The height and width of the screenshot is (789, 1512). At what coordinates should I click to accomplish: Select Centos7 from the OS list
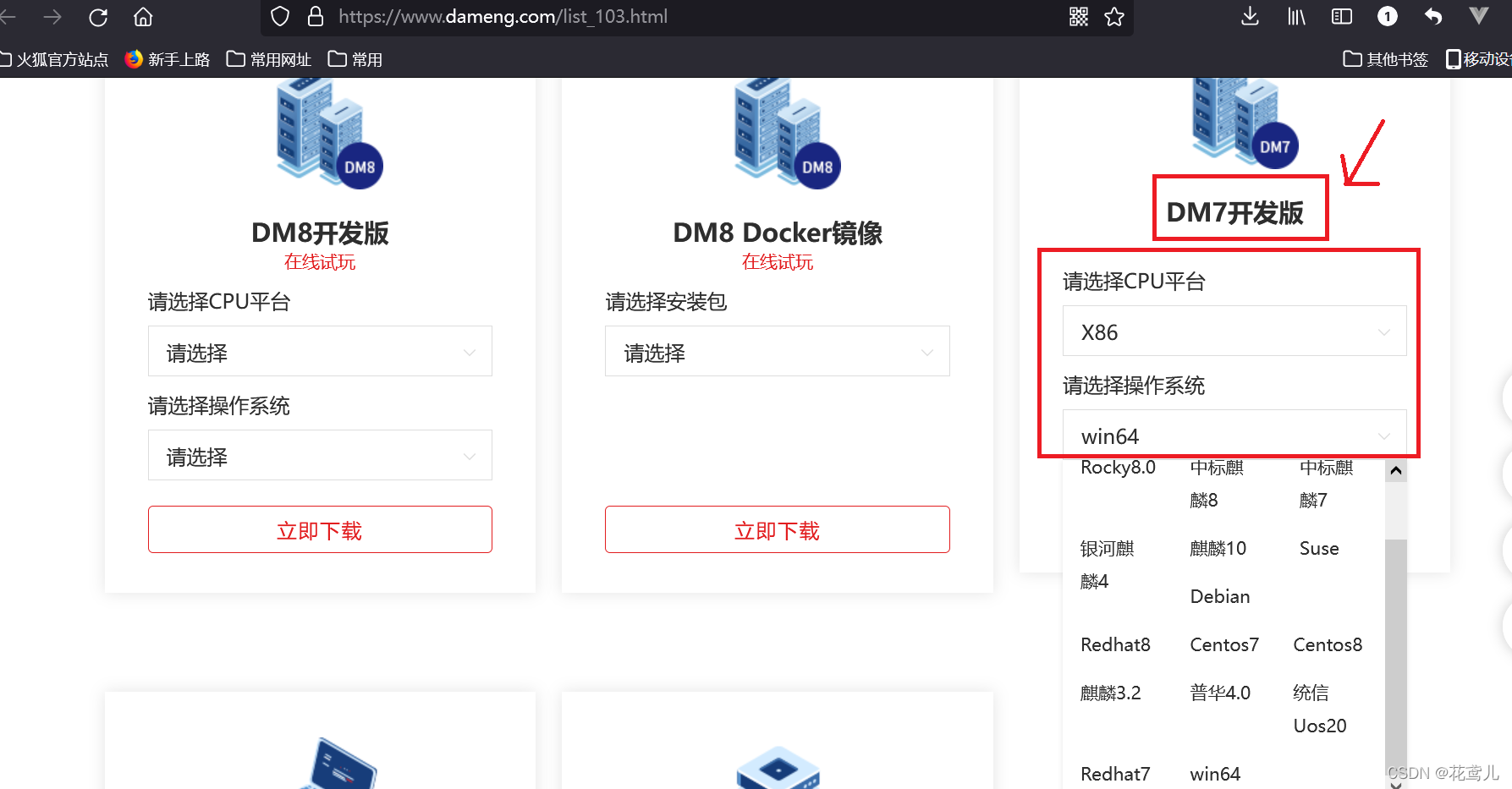click(x=1224, y=645)
